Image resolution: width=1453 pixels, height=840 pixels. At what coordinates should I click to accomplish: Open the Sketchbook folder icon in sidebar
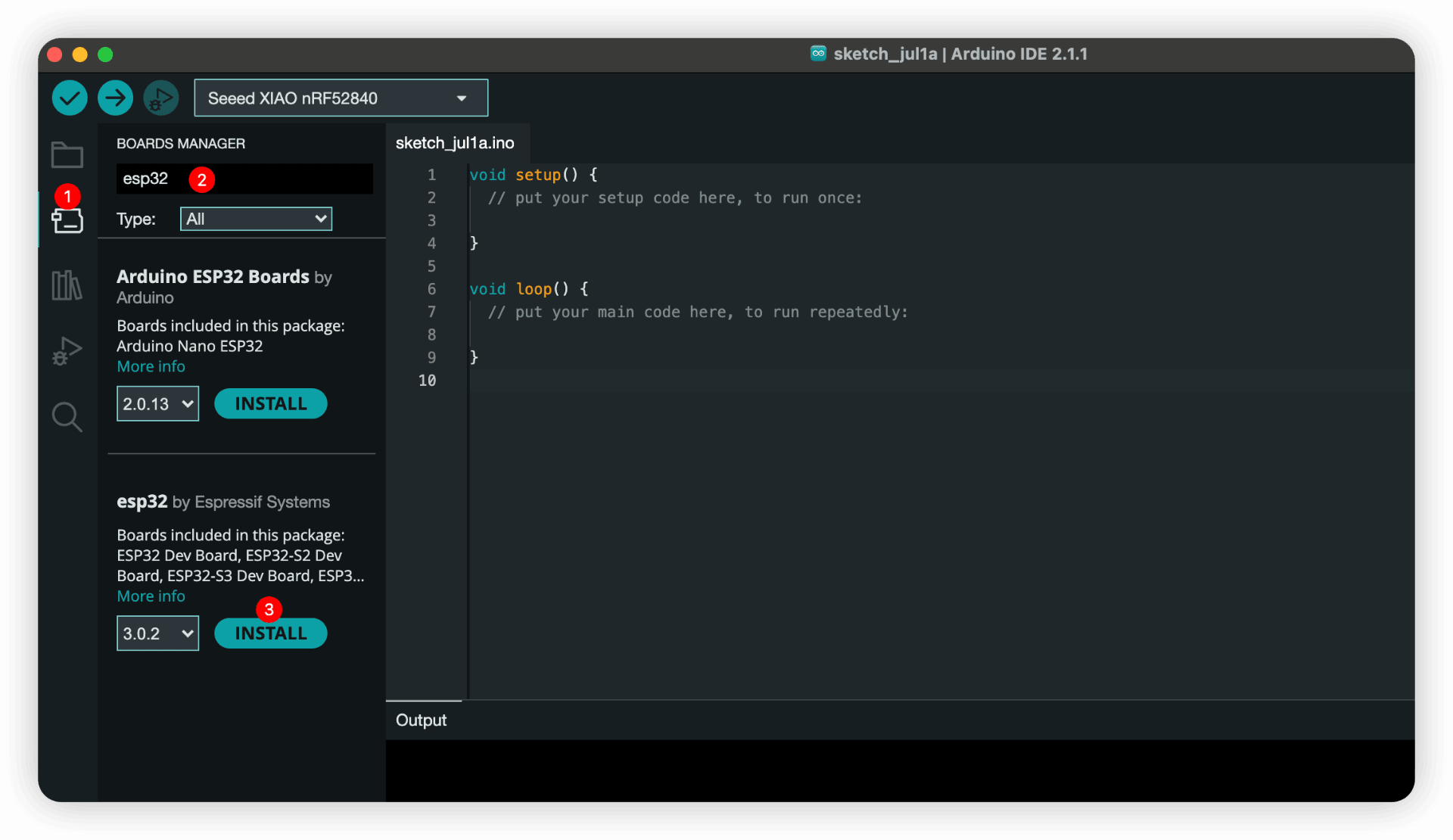click(67, 155)
